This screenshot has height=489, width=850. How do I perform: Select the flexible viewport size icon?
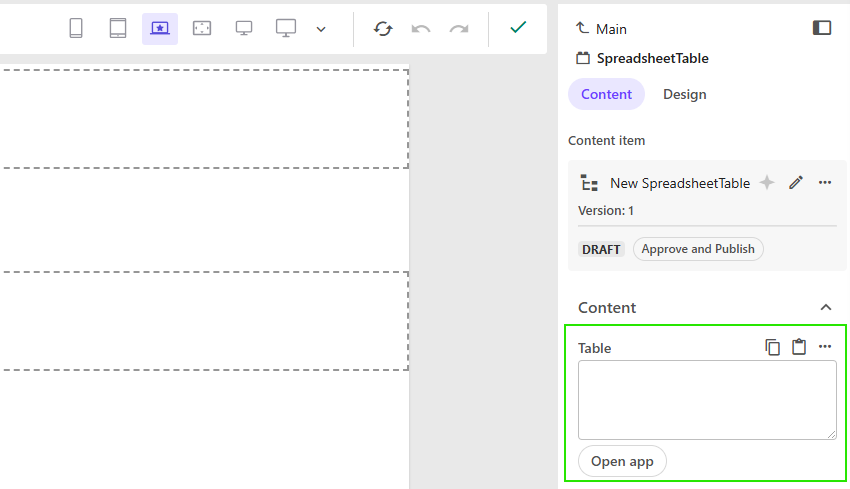pyautogui.click(x=202, y=28)
